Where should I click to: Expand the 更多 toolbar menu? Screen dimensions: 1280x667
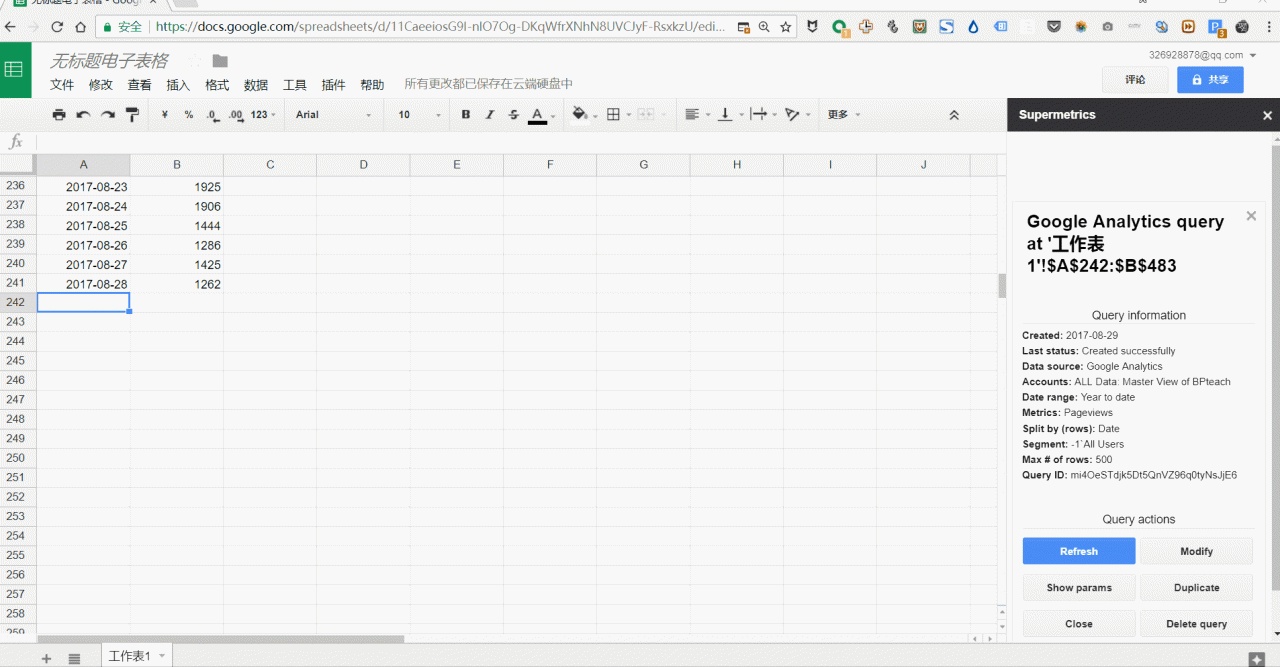coord(843,115)
